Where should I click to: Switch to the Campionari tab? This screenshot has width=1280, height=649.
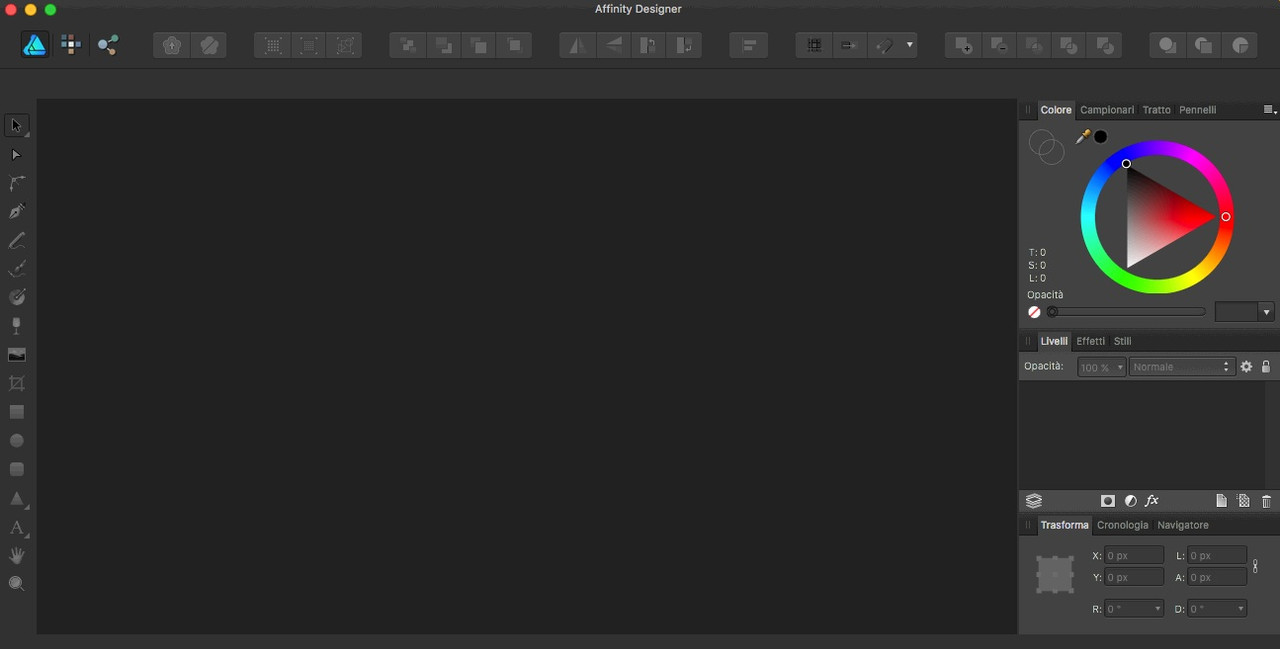[x=1107, y=110]
